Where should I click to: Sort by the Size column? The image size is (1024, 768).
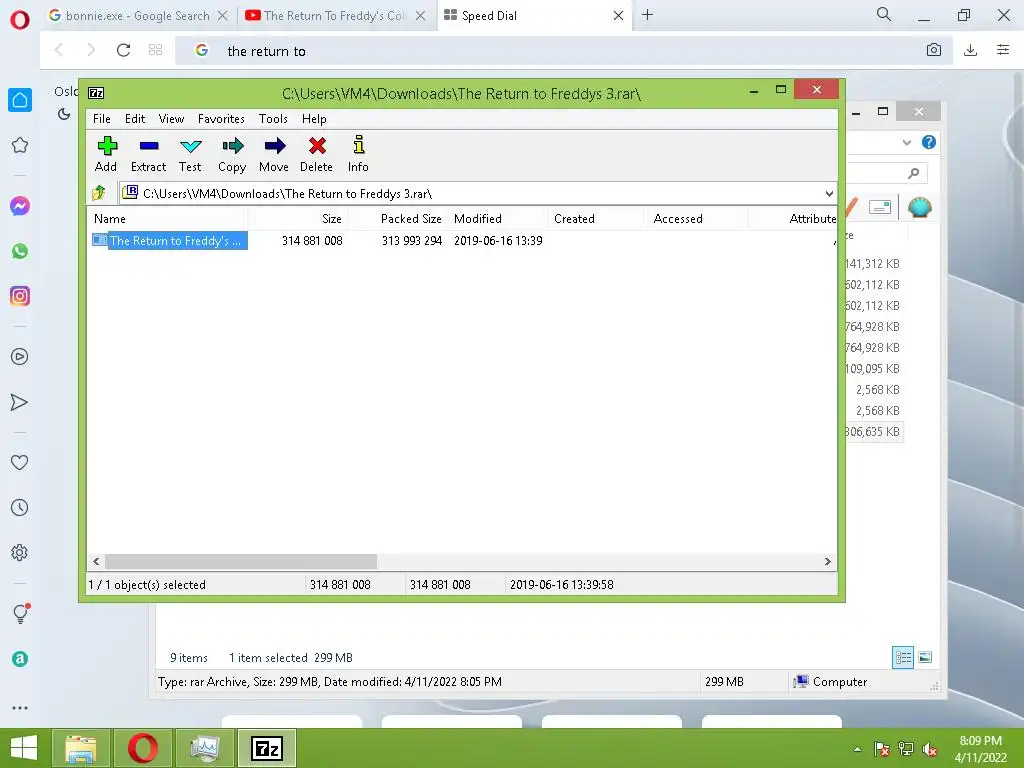click(297, 219)
